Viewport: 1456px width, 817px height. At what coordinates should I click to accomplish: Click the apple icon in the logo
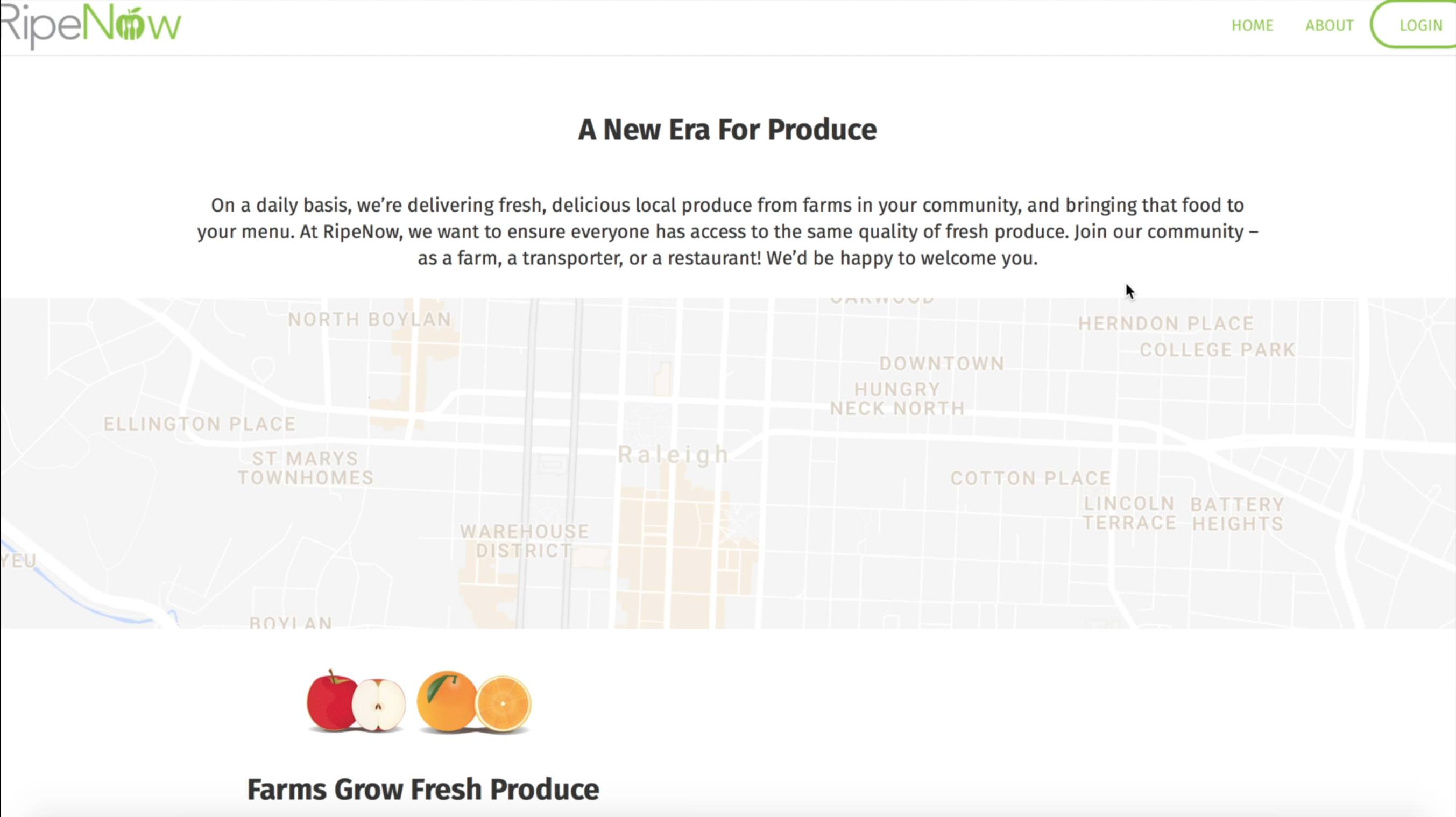click(x=130, y=25)
